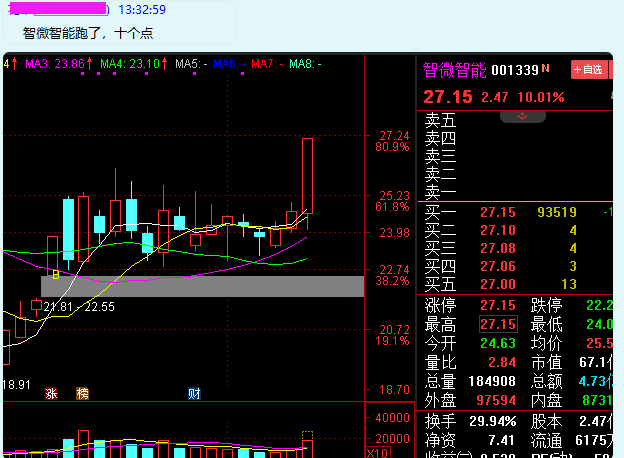Click the current price 27.15 headline
Image resolution: width=624 pixels, height=458 pixels.
[448, 97]
